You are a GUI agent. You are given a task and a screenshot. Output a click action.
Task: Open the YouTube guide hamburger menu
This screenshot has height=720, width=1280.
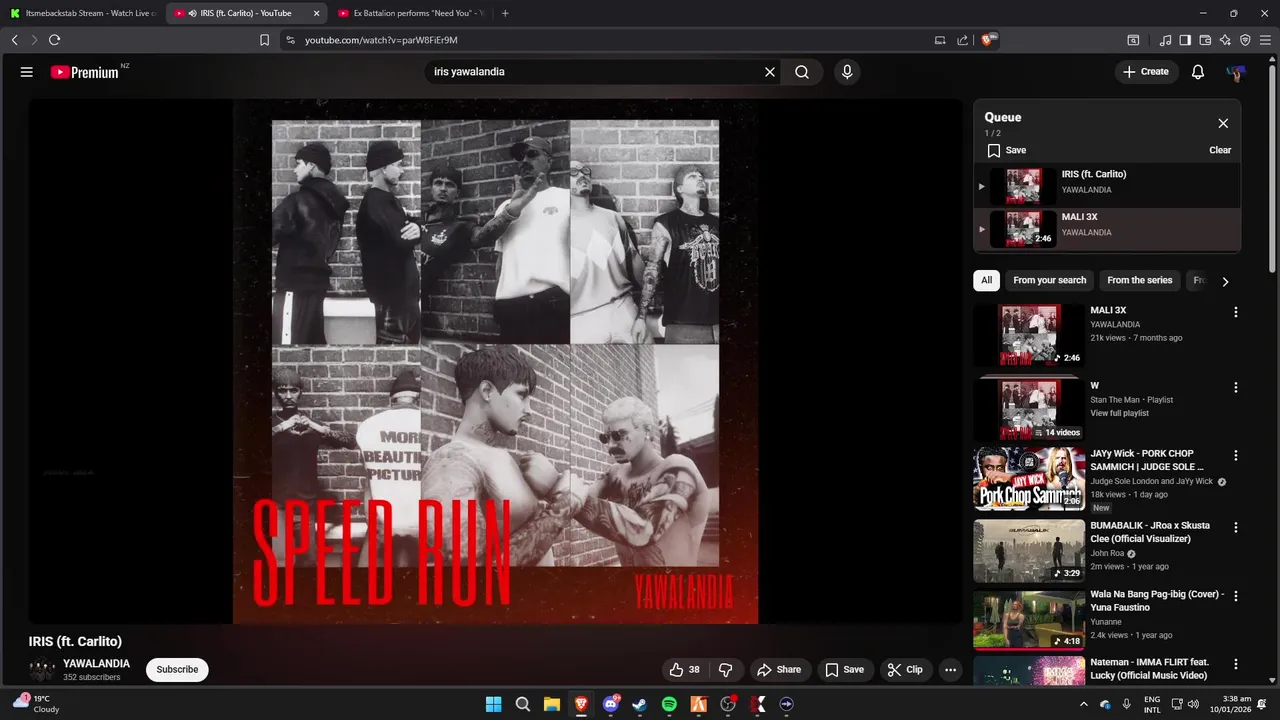click(27, 72)
